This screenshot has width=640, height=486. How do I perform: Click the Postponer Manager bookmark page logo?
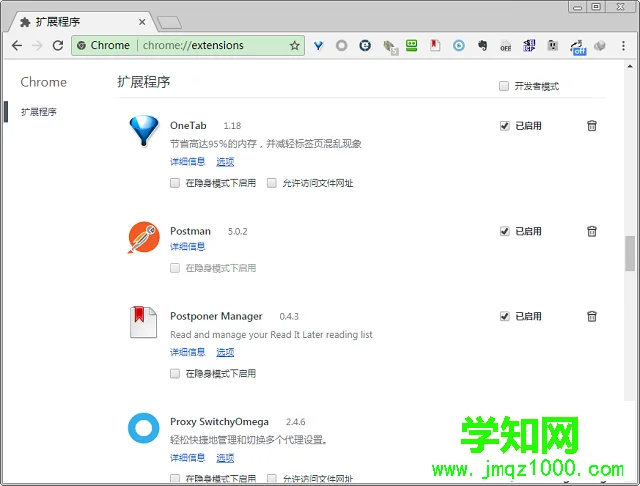tap(143, 322)
